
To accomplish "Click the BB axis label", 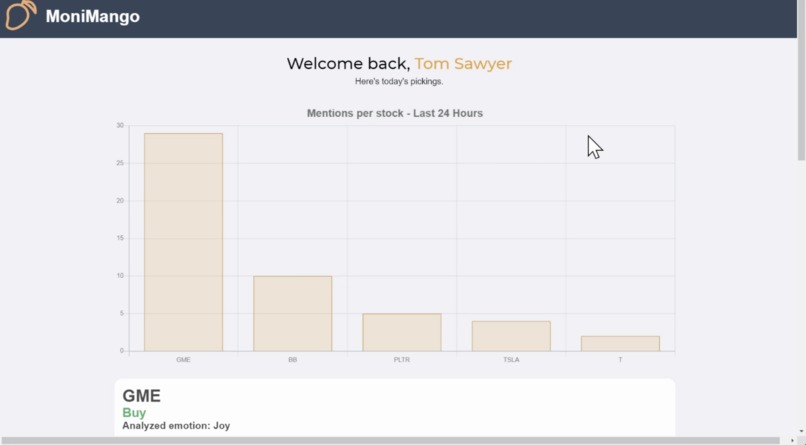I will pos(292,360).
